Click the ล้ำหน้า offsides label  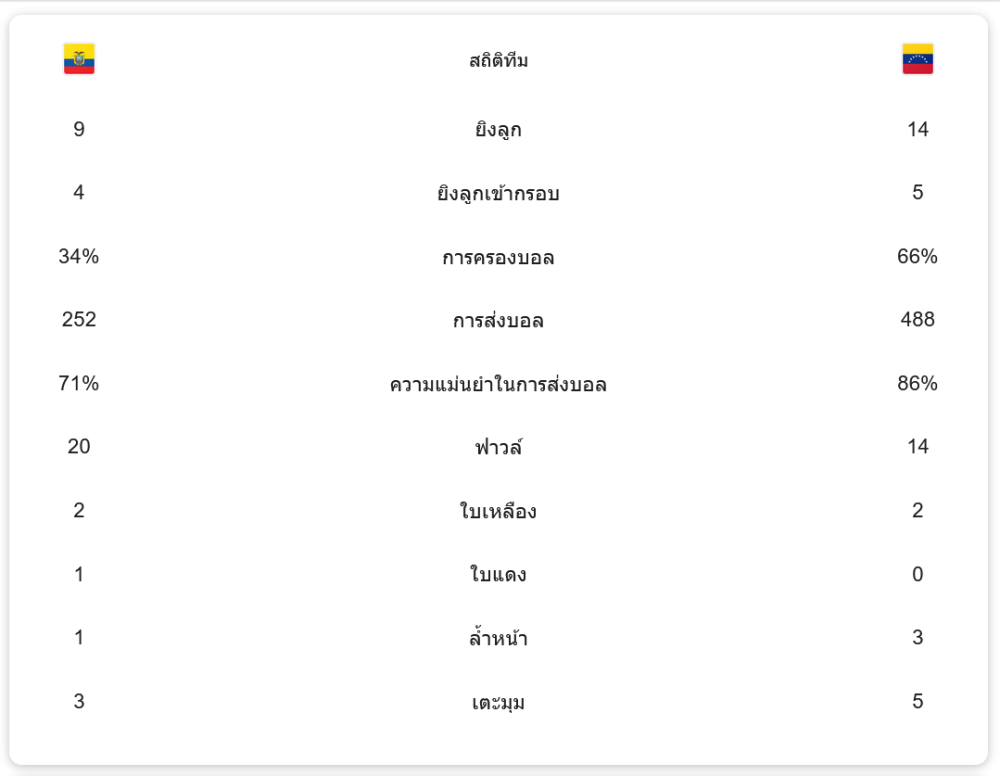coord(498,638)
